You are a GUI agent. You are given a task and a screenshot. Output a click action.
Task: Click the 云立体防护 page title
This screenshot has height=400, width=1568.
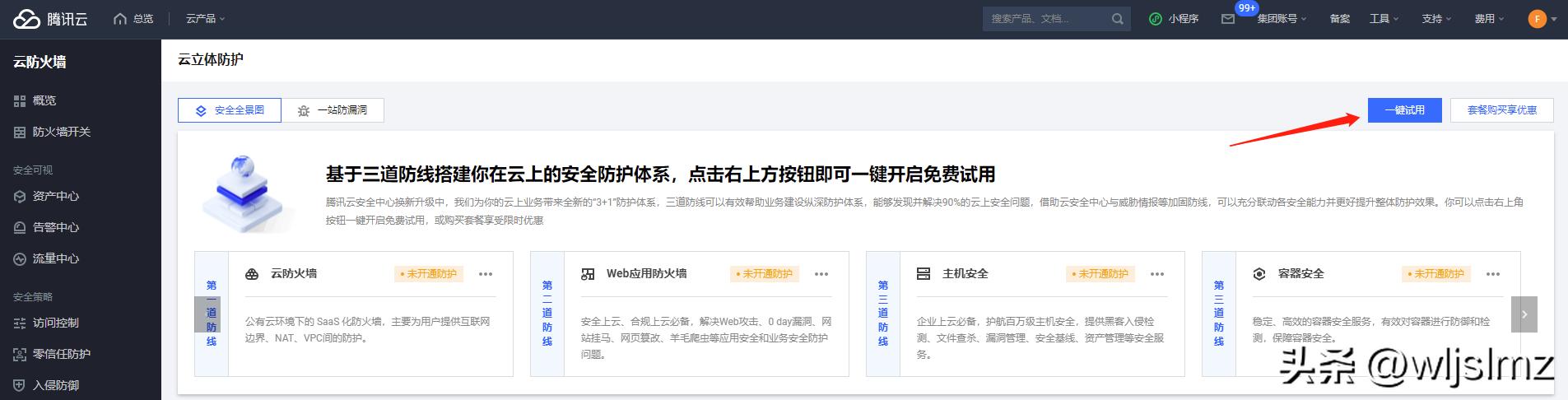(x=211, y=59)
